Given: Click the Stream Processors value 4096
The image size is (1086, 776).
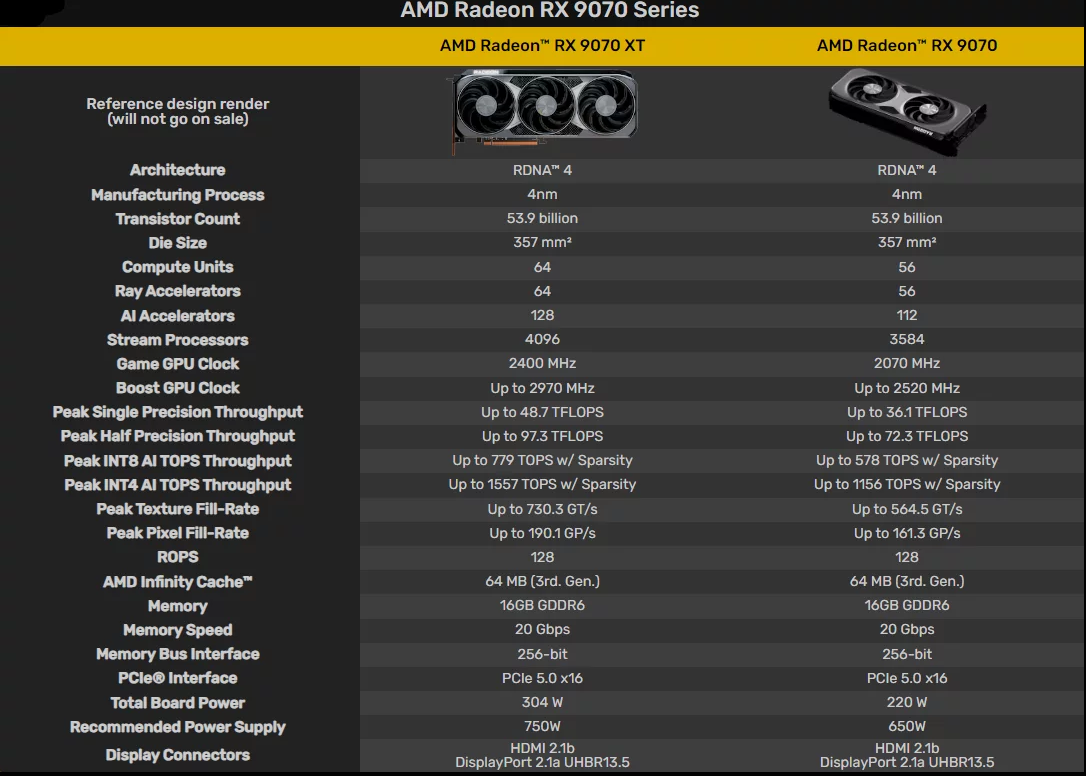Looking at the screenshot, I should (542, 339).
